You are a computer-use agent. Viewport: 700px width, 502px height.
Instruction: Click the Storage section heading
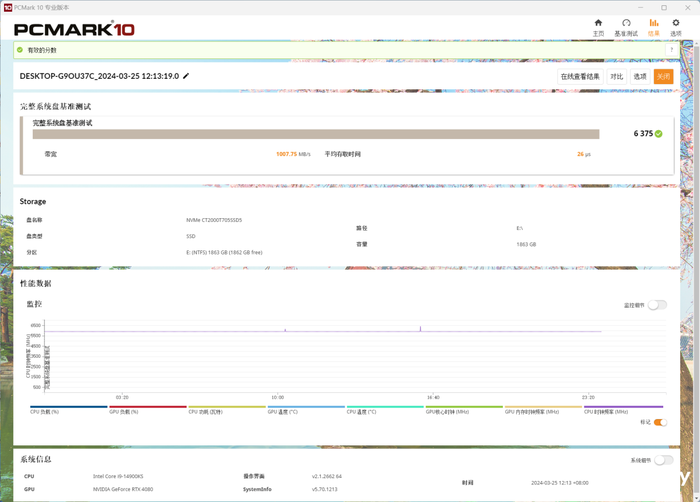[33, 201]
